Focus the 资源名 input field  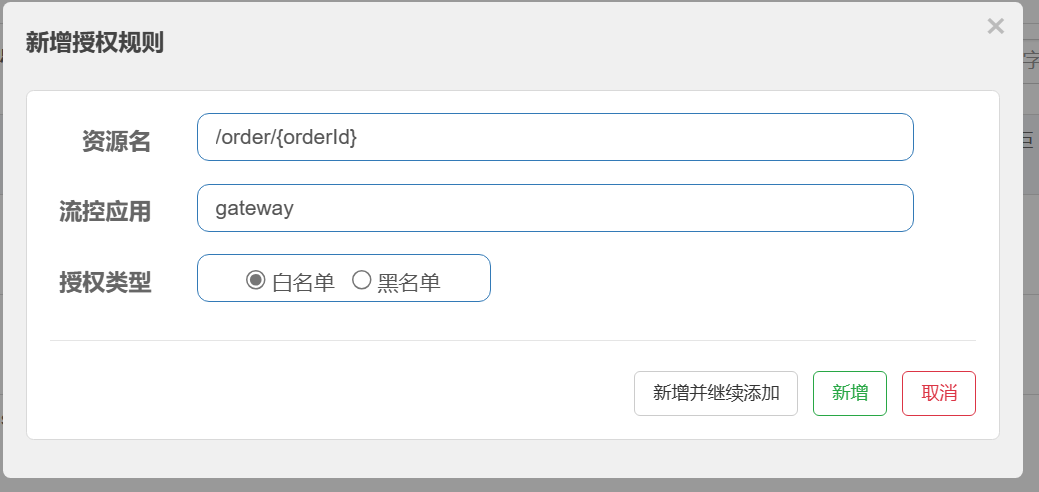coord(555,137)
